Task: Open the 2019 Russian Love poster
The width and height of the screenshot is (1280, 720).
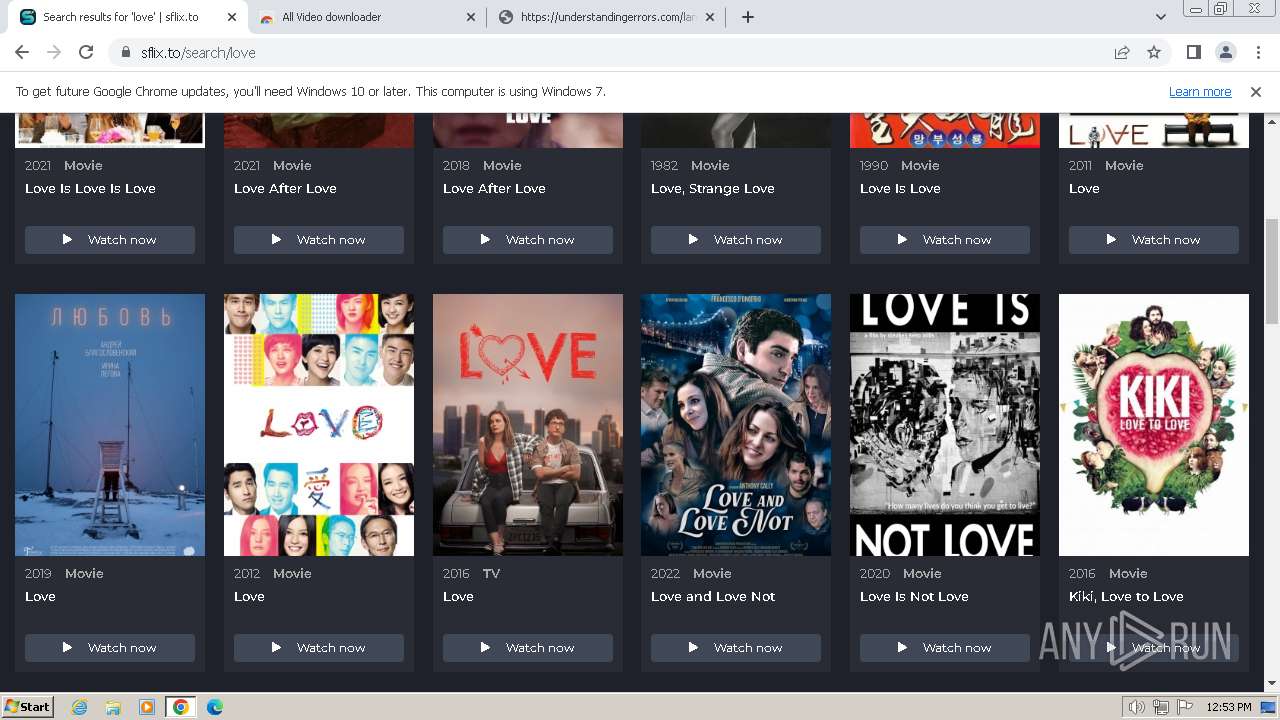Action: [x=110, y=425]
